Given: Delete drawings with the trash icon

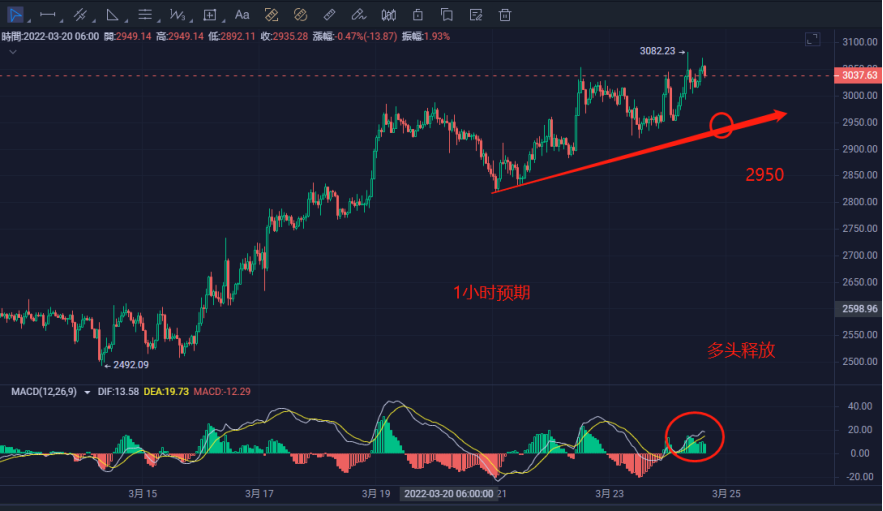Looking at the screenshot, I should (505, 15).
